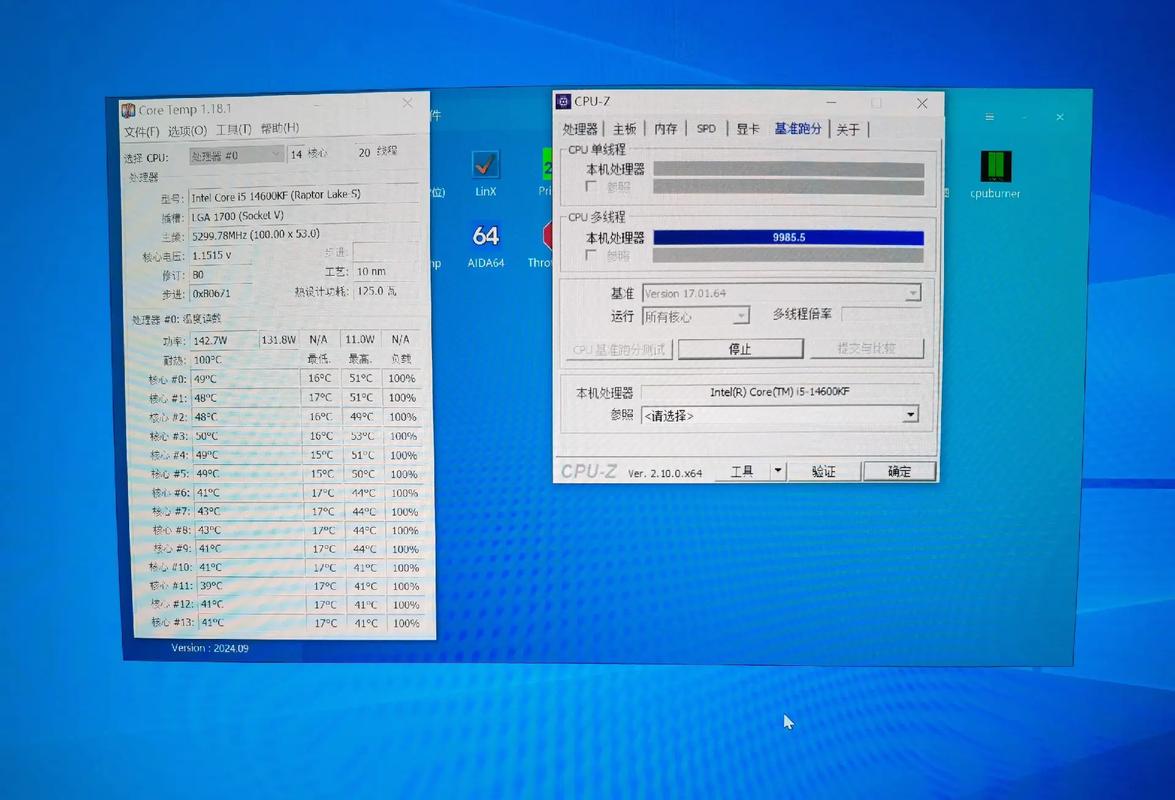Viewport: 1175px width, 800px height.
Task: Open the 选项(O) menu in Core Temp
Action: [x=187, y=130]
